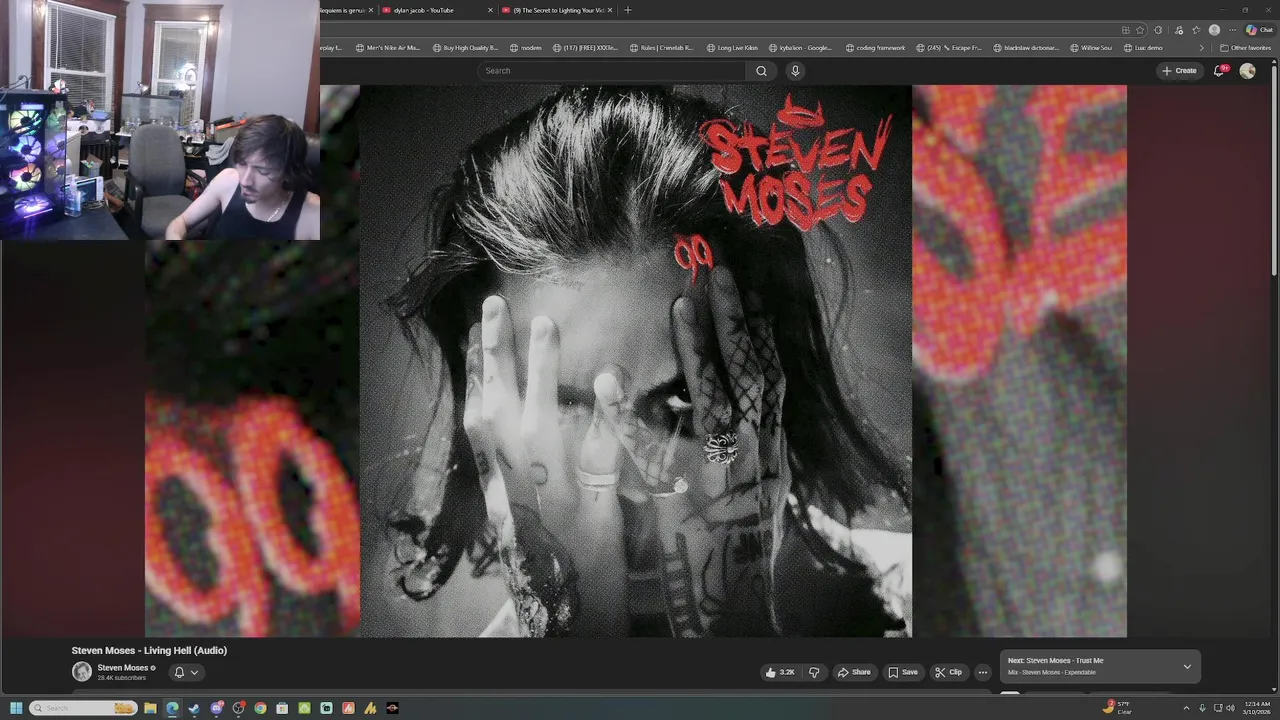
Task: Click the YouTube search field
Action: click(612, 71)
